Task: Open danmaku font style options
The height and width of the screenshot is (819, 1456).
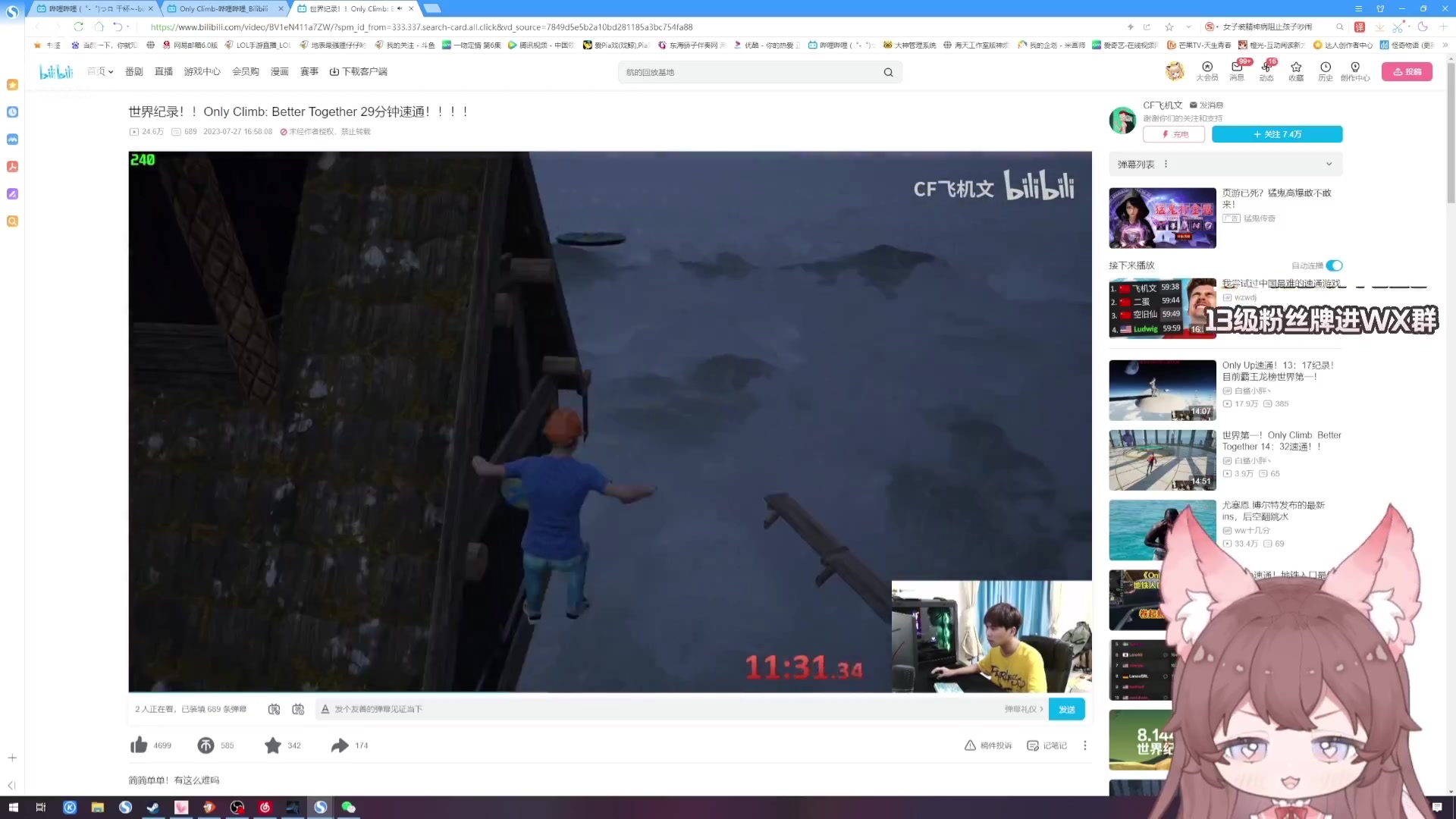Action: pyautogui.click(x=325, y=709)
